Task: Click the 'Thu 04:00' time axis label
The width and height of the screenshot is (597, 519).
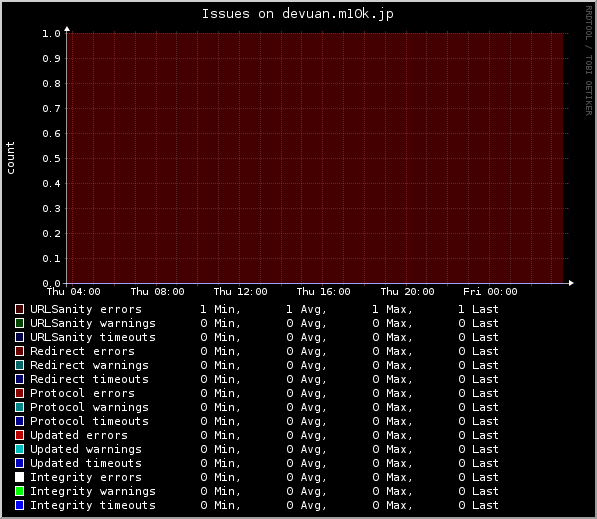Action: [73, 292]
